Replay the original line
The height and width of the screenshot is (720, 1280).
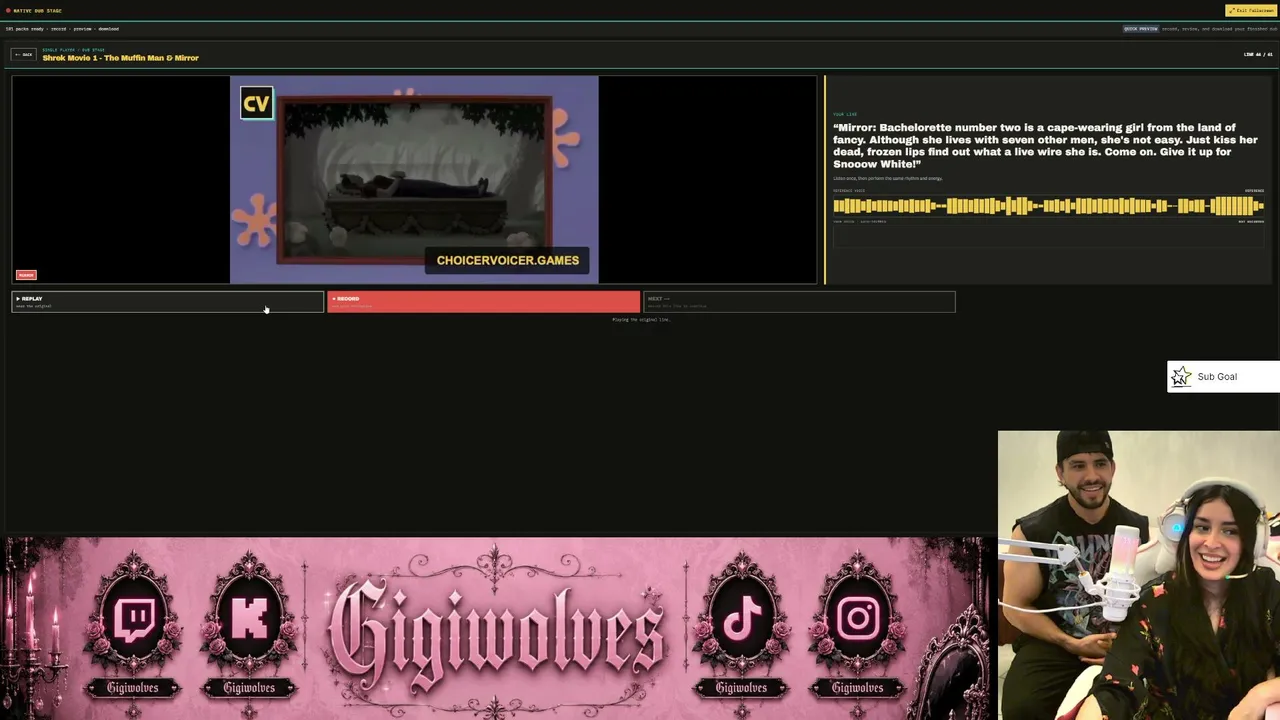(x=168, y=302)
